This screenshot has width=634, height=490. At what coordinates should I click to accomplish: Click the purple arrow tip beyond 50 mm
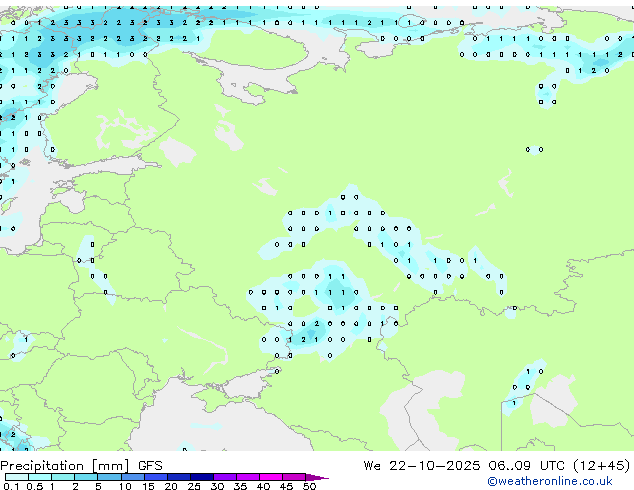pyautogui.click(x=317, y=477)
